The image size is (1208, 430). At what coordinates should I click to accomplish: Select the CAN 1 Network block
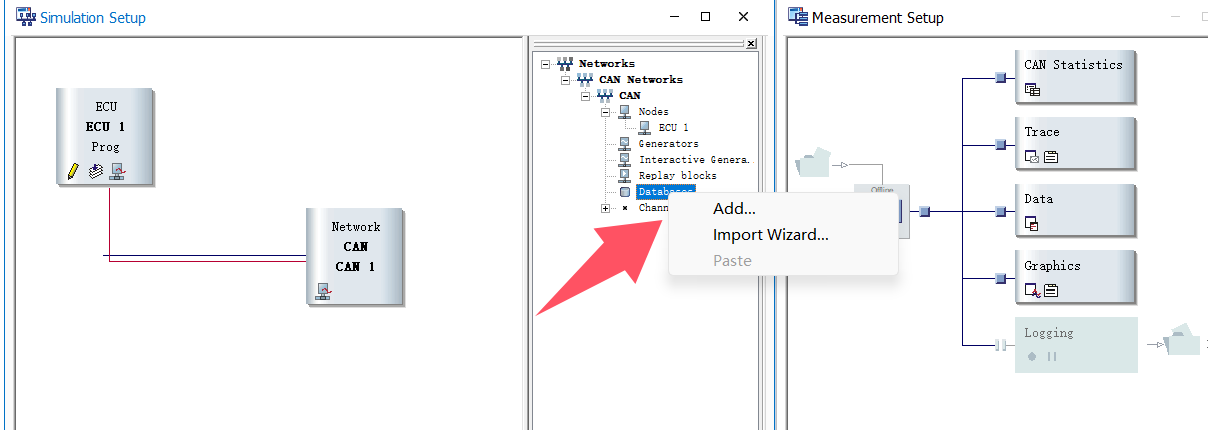(x=355, y=256)
